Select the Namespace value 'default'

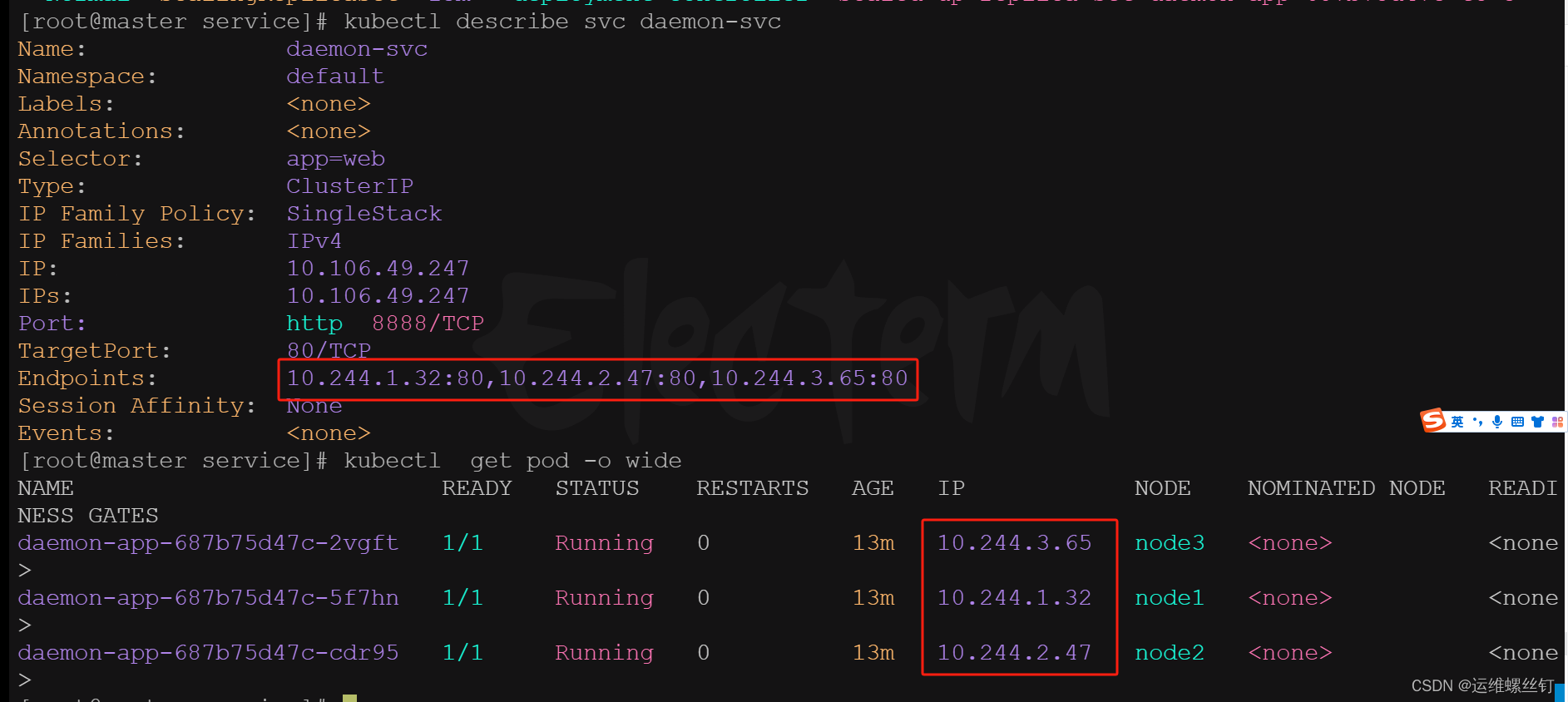(335, 77)
